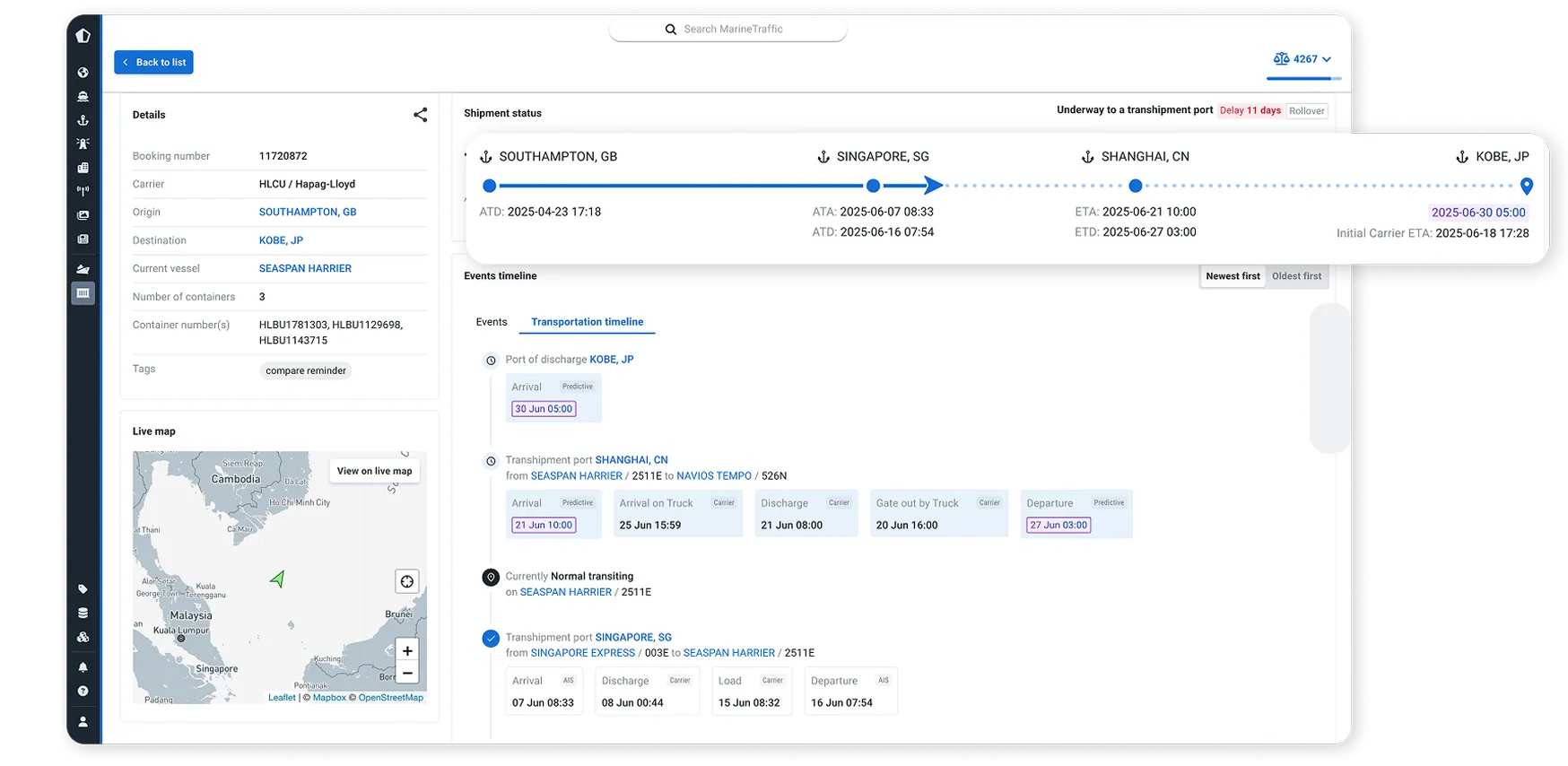Open the AIS stations antenna sidebar icon
This screenshot has width=1568, height=766.
point(83,191)
